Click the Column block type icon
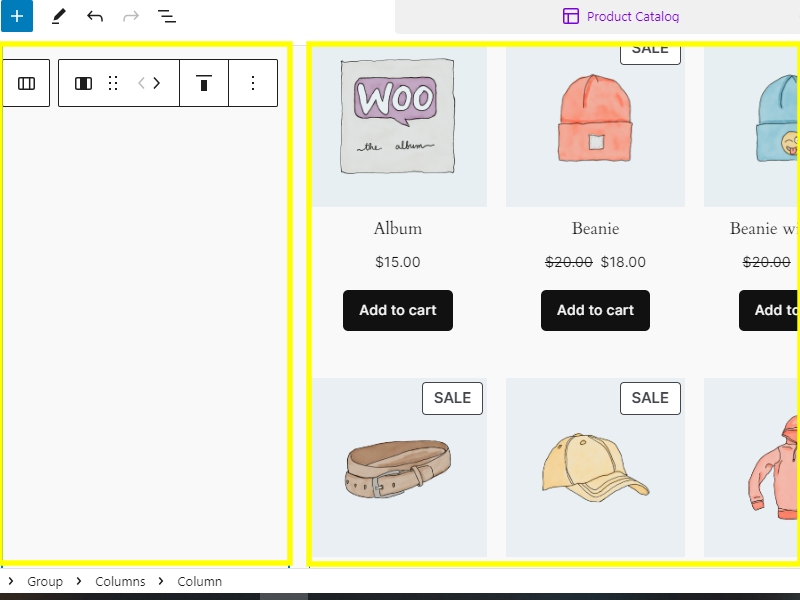Screen dimensions: 800x600 [x=84, y=83]
